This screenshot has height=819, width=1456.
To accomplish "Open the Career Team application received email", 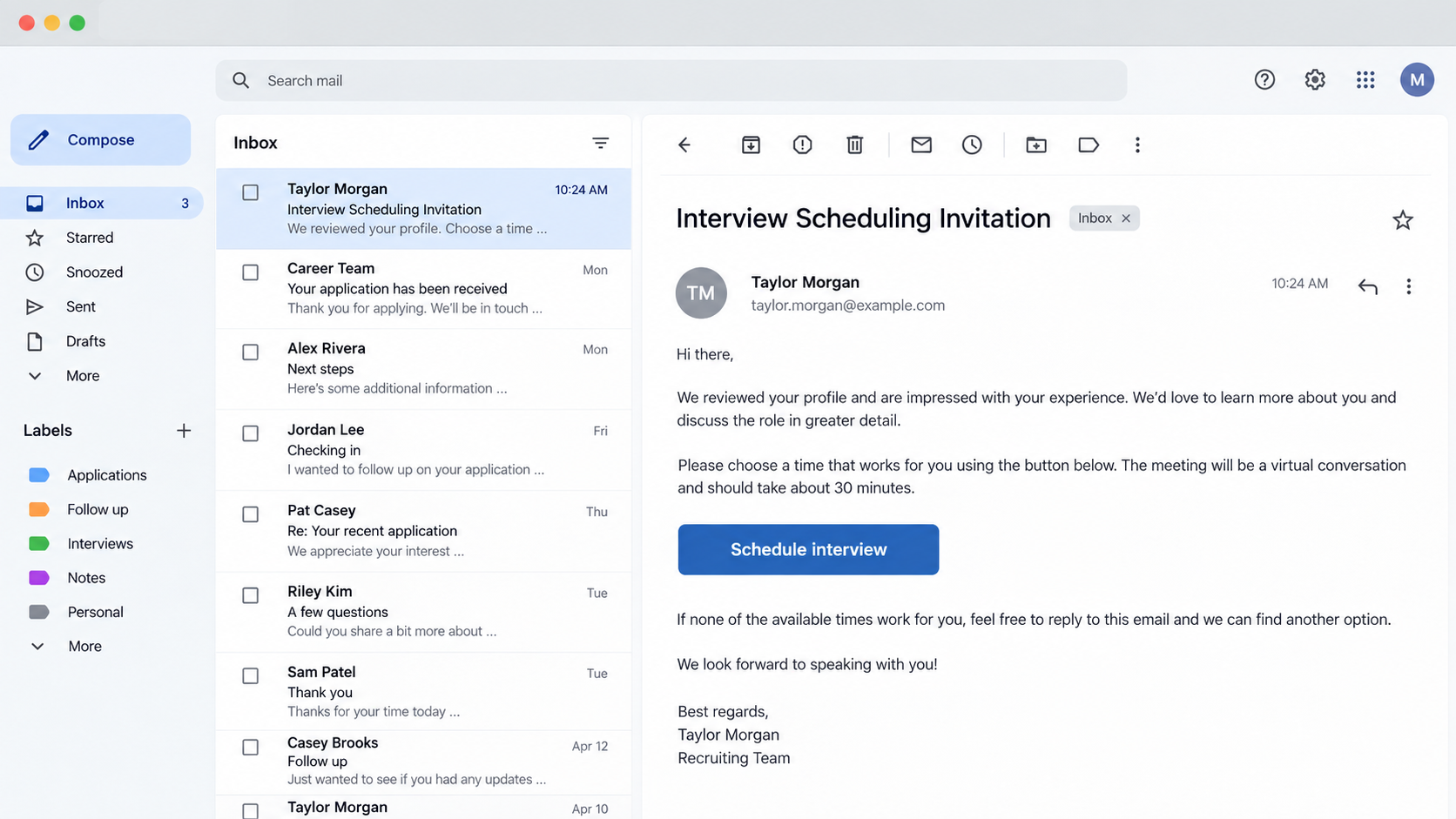I will click(x=423, y=289).
